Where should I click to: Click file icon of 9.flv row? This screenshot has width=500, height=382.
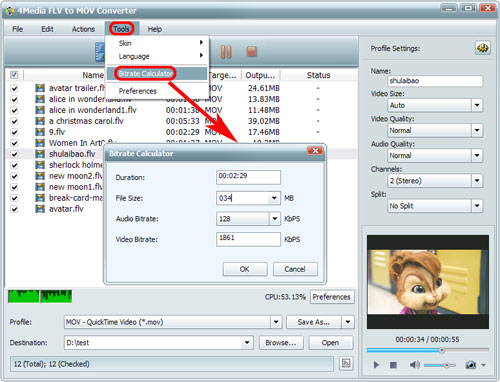click(x=40, y=132)
